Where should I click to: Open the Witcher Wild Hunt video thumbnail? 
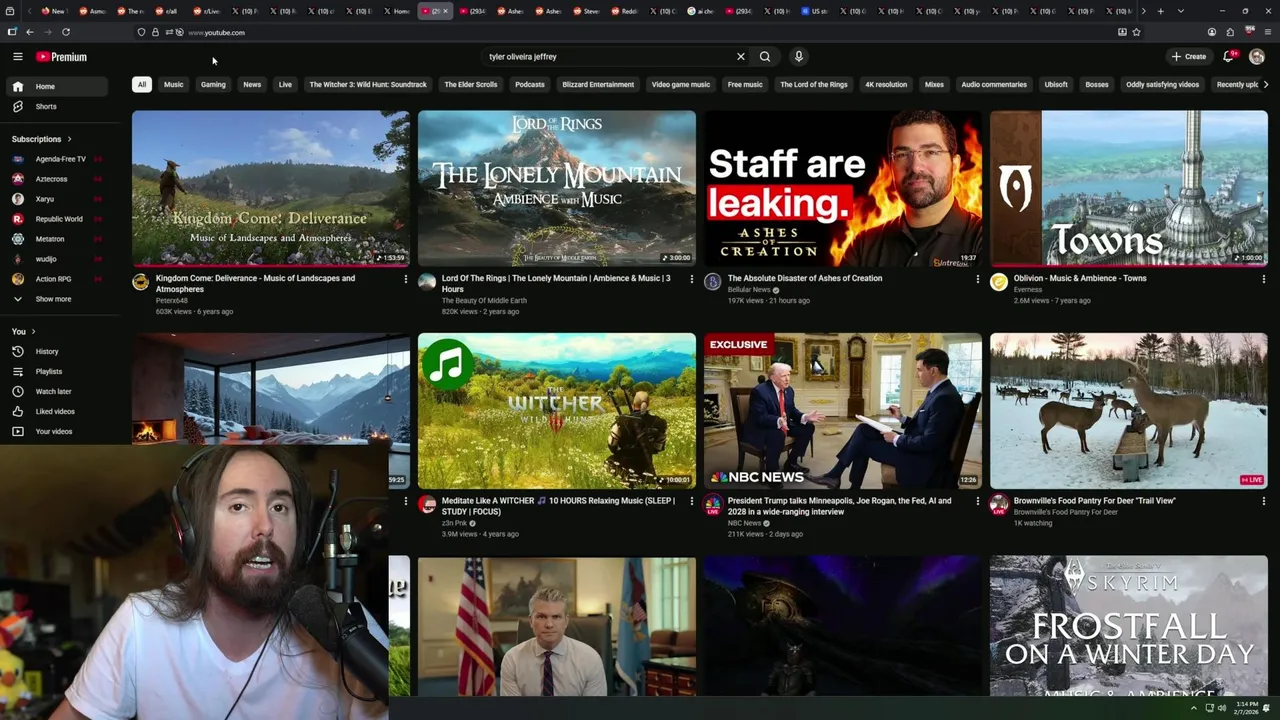coord(557,411)
